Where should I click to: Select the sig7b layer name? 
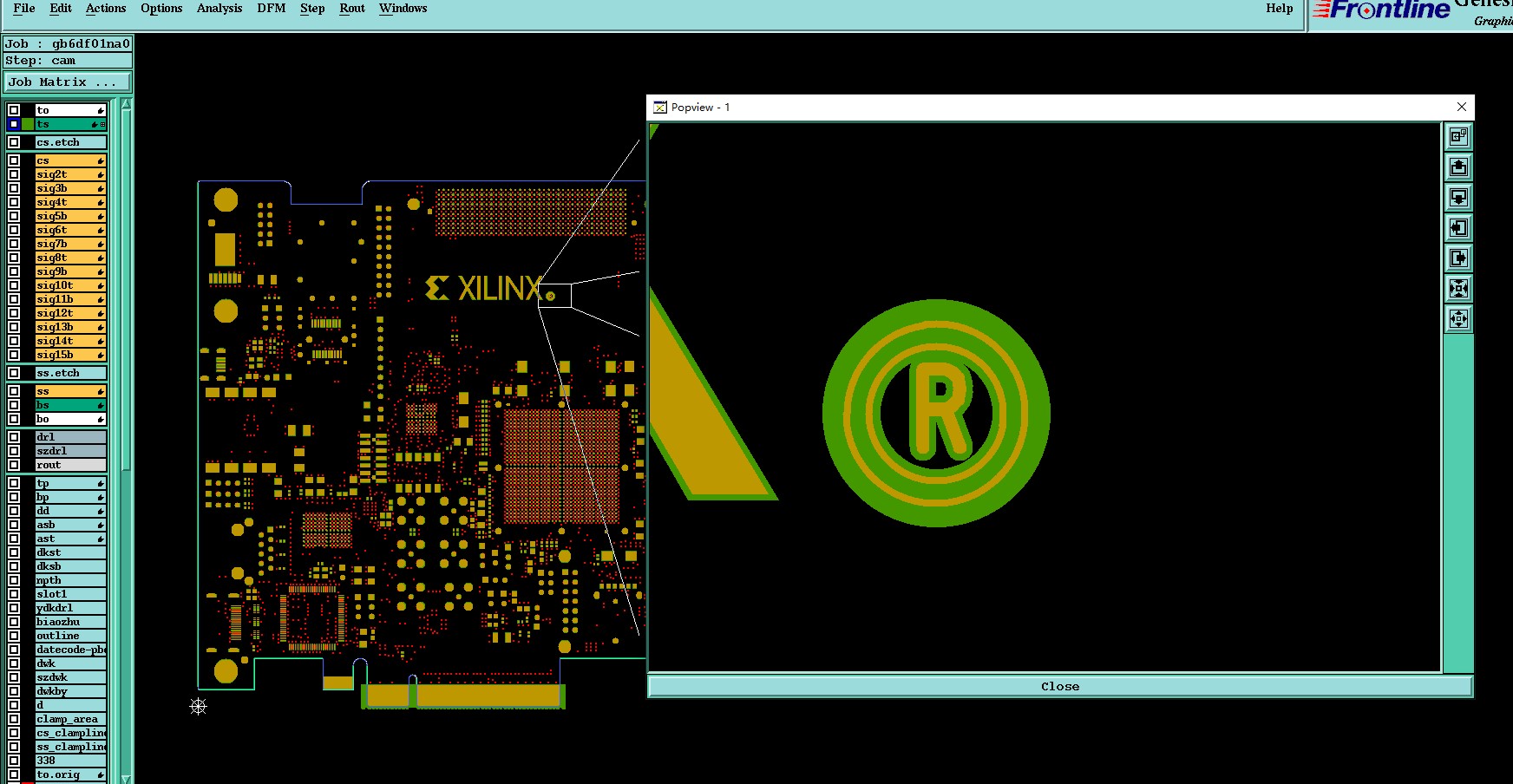click(70, 244)
